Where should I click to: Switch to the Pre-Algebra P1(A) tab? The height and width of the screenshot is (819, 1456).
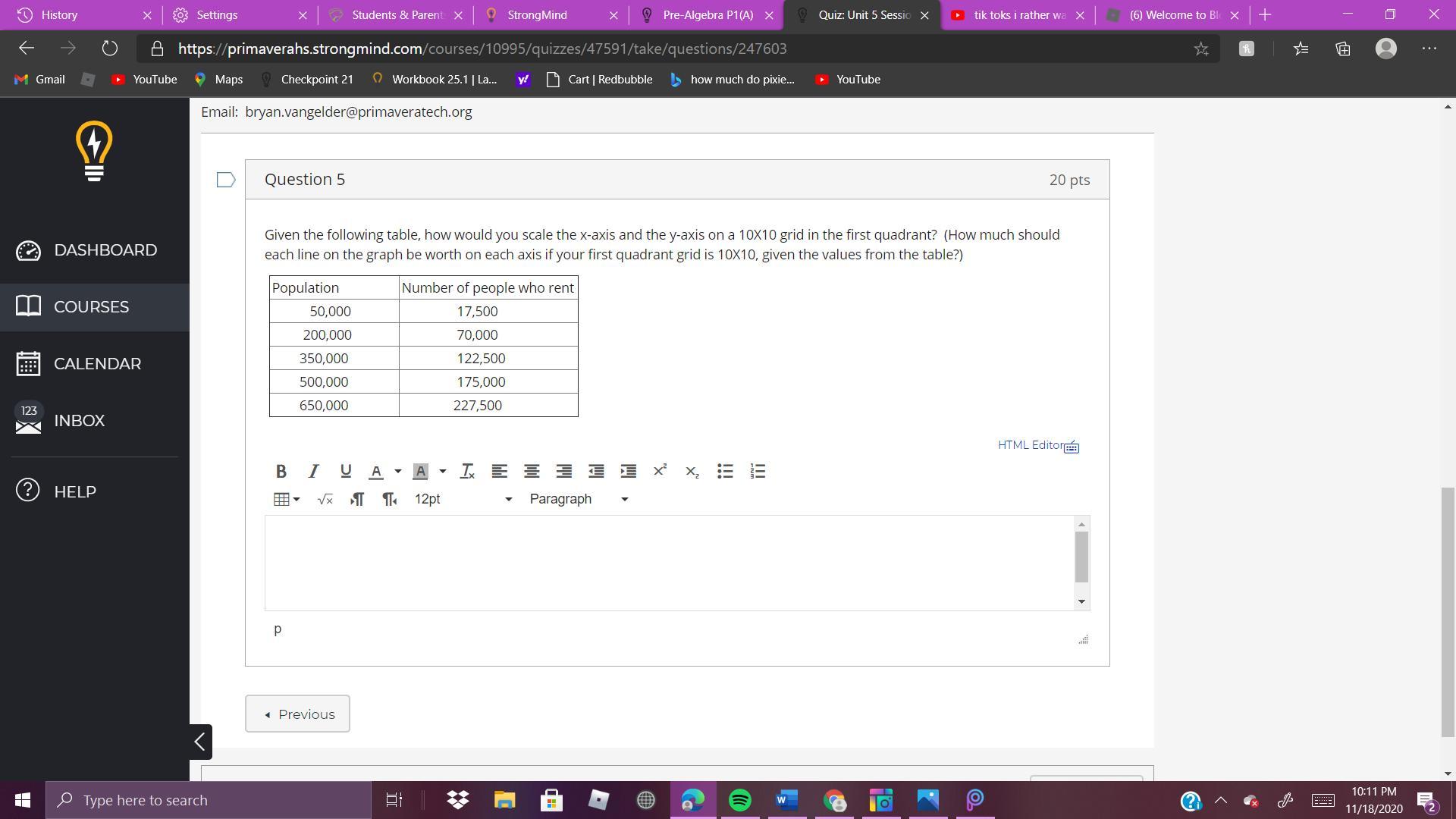707,15
